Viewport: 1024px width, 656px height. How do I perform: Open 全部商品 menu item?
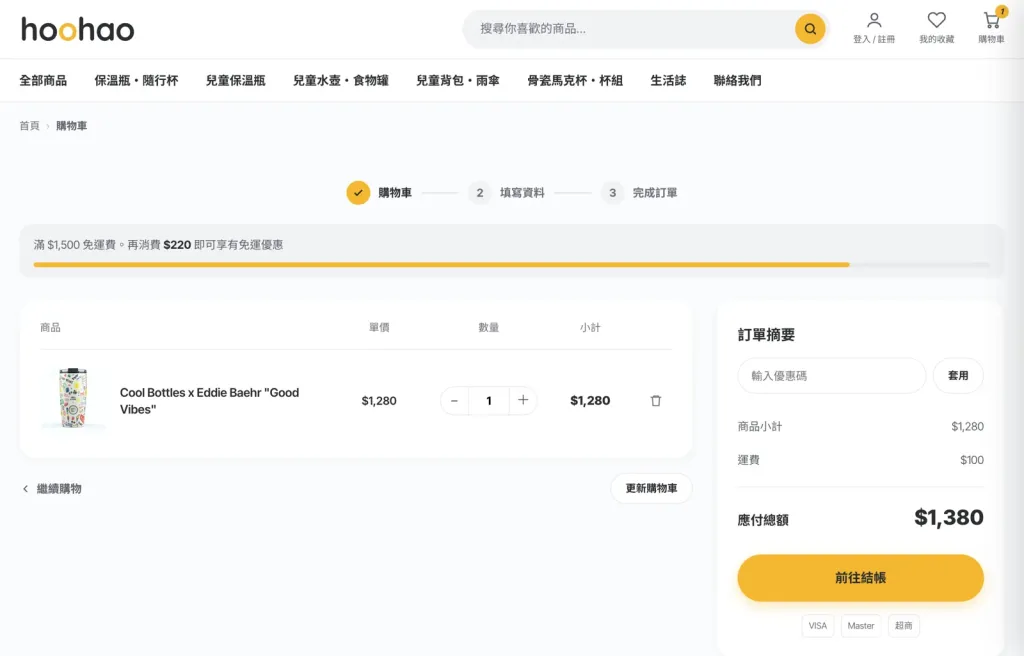(x=43, y=80)
